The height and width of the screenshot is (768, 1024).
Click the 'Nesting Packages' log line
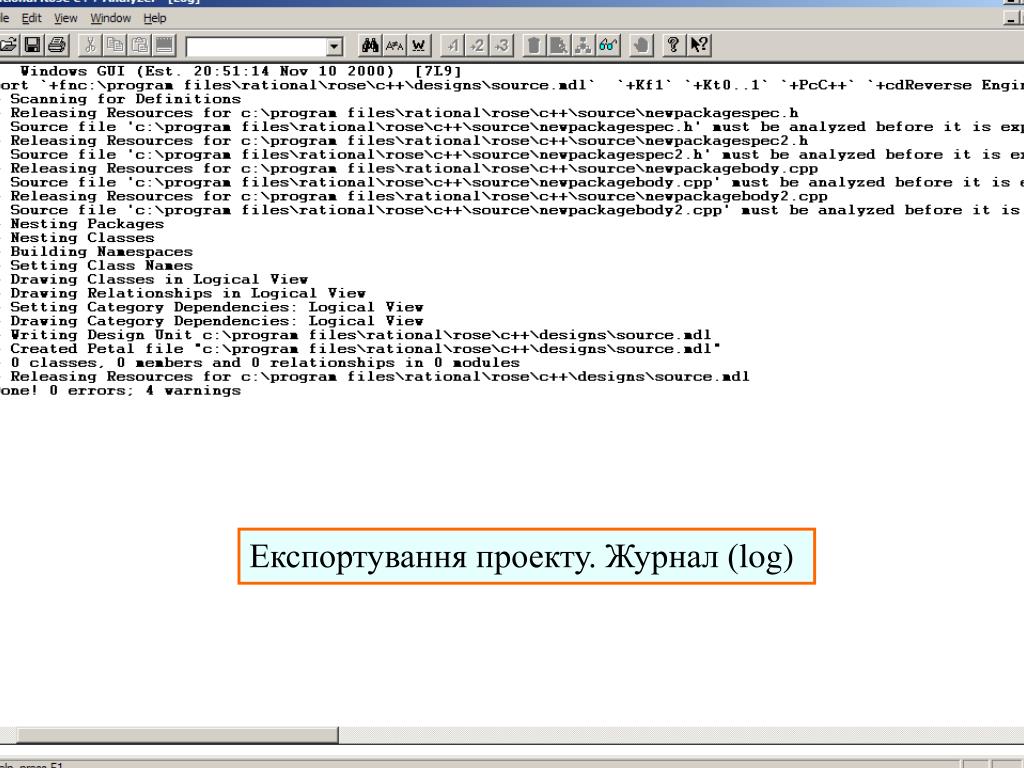point(87,224)
